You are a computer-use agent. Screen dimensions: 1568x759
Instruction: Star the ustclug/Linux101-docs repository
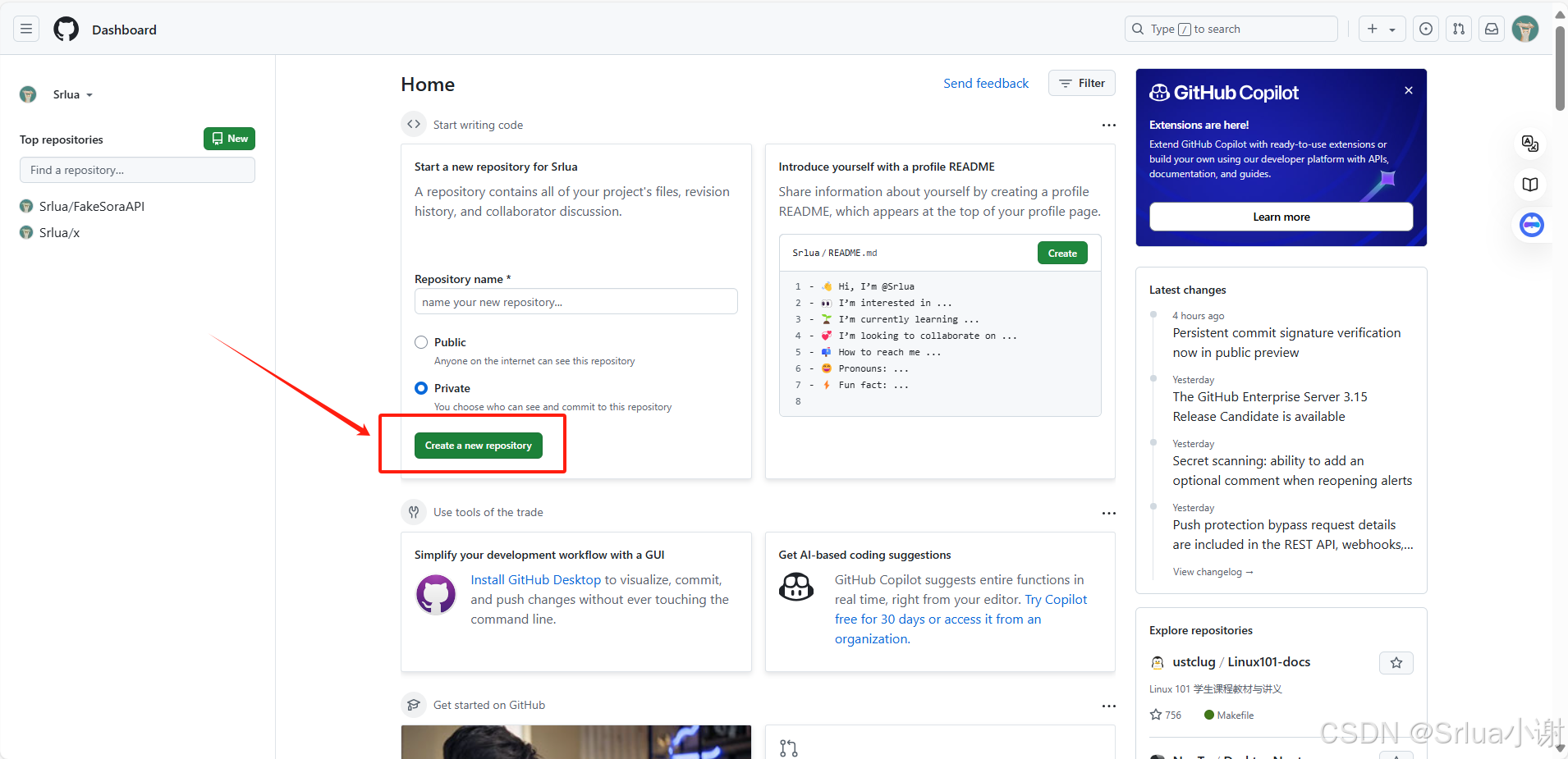pos(1396,663)
